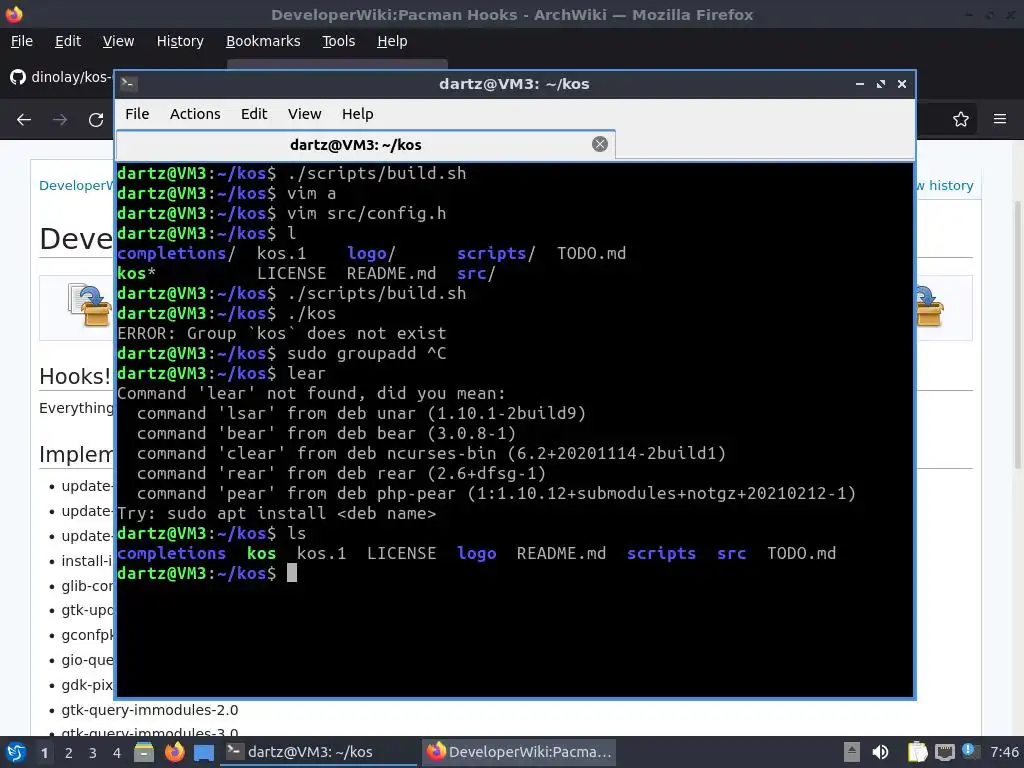This screenshot has width=1024, height=768.
Task: Open Firefox Edit menu
Action: click(x=68, y=41)
